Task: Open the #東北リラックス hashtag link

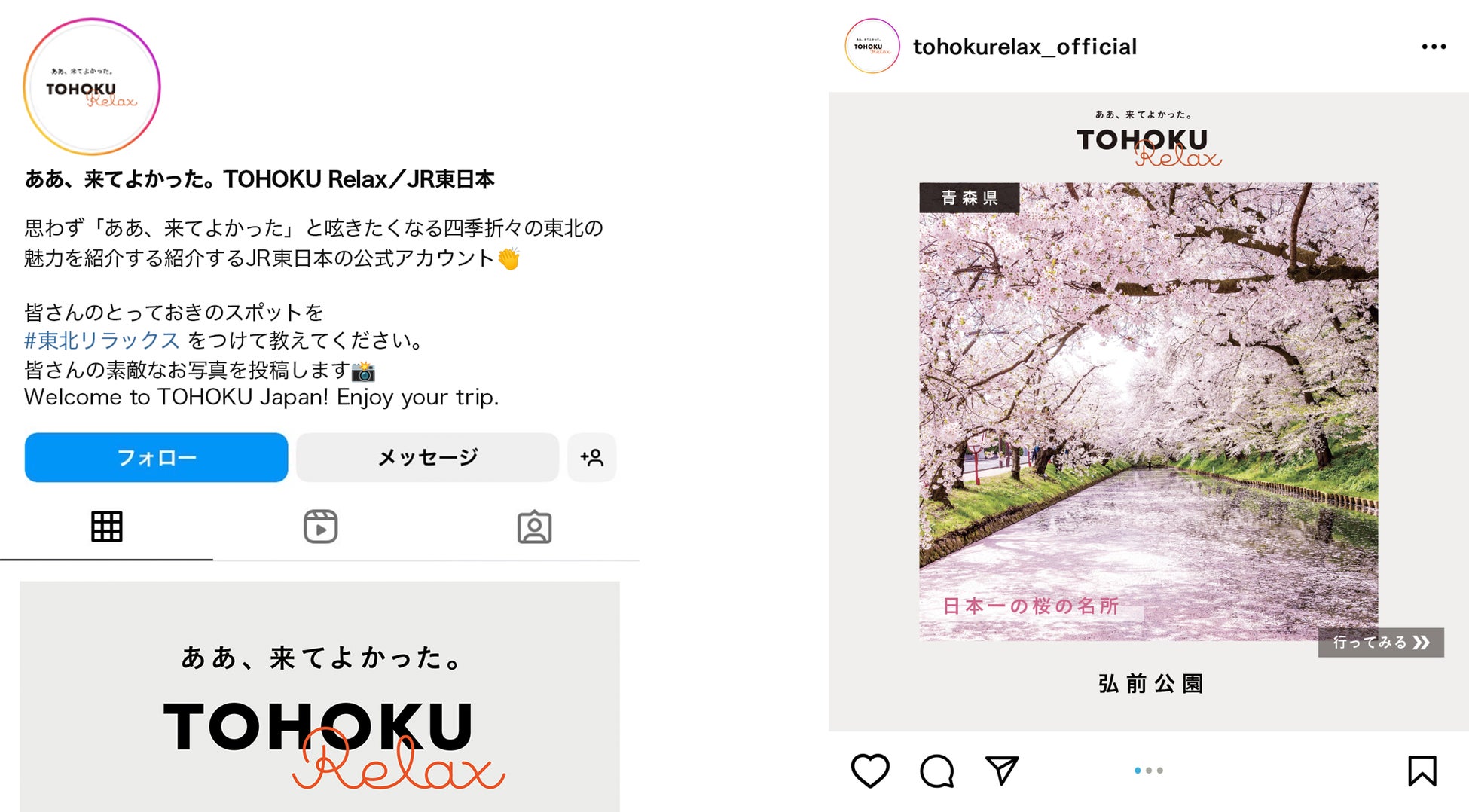Action: point(102,340)
